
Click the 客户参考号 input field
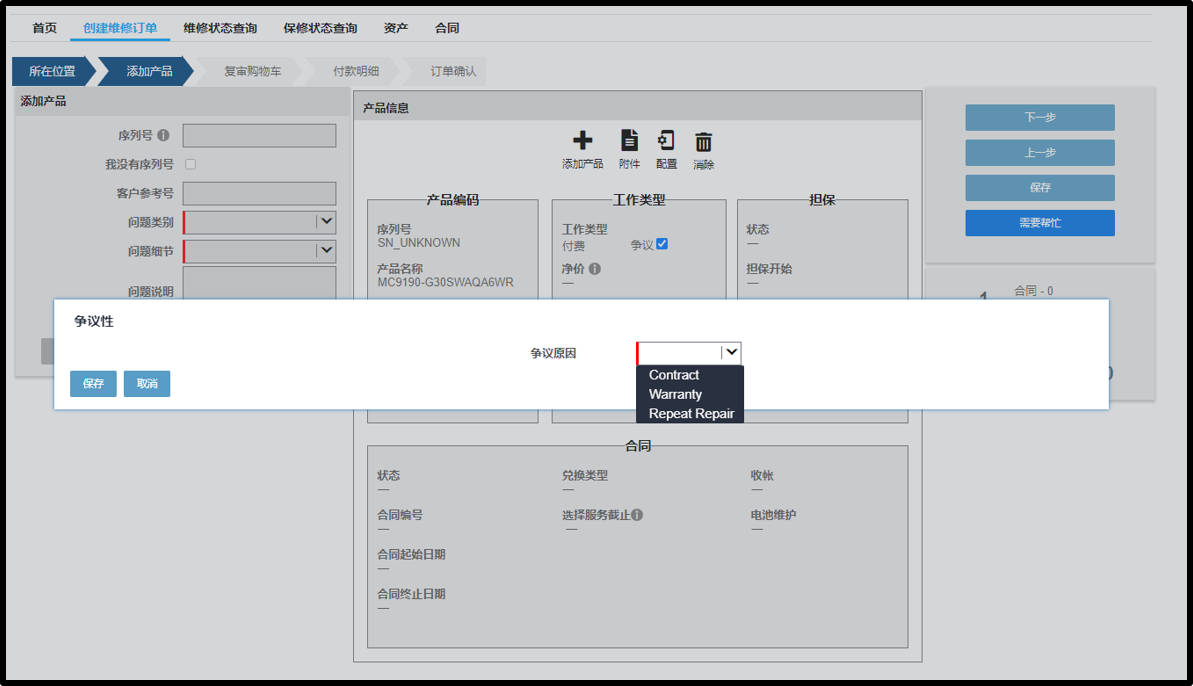coord(259,193)
